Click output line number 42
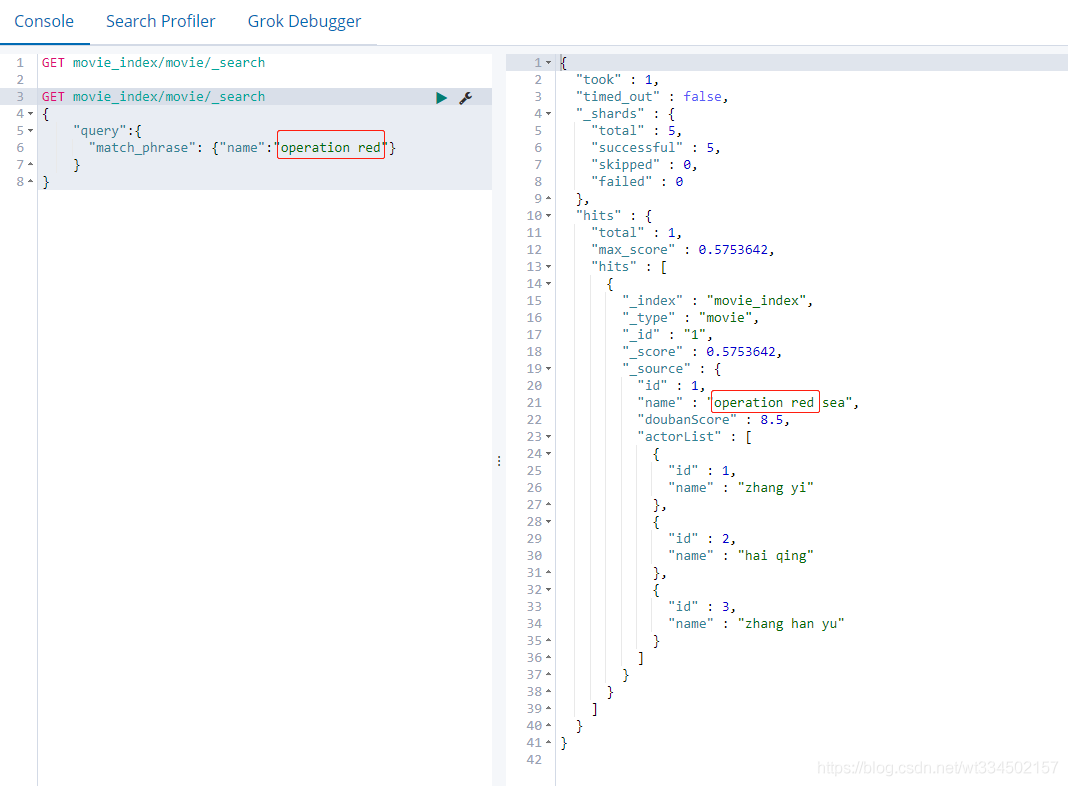Viewport: 1068px width, 786px height. click(534, 760)
